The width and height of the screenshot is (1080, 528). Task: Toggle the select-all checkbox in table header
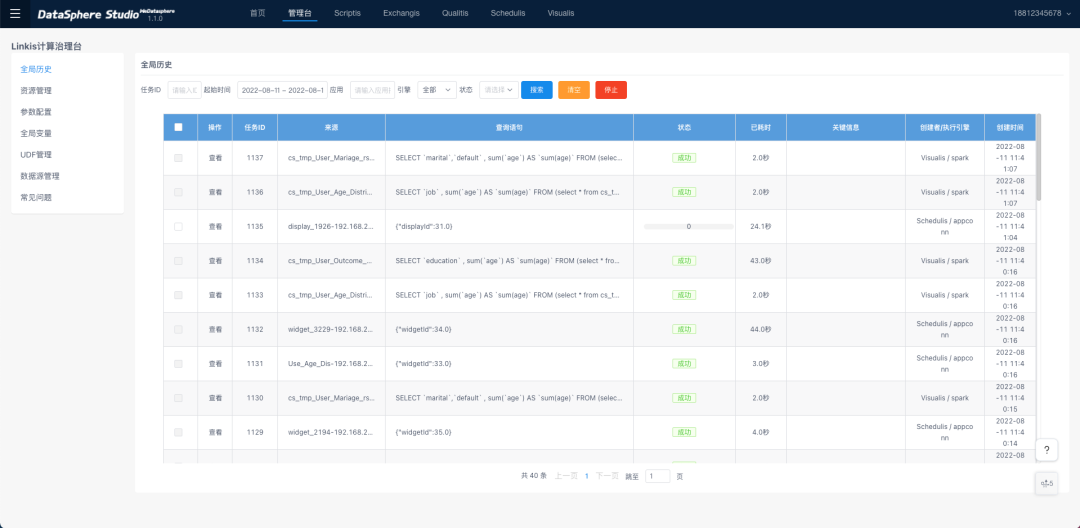(x=178, y=127)
